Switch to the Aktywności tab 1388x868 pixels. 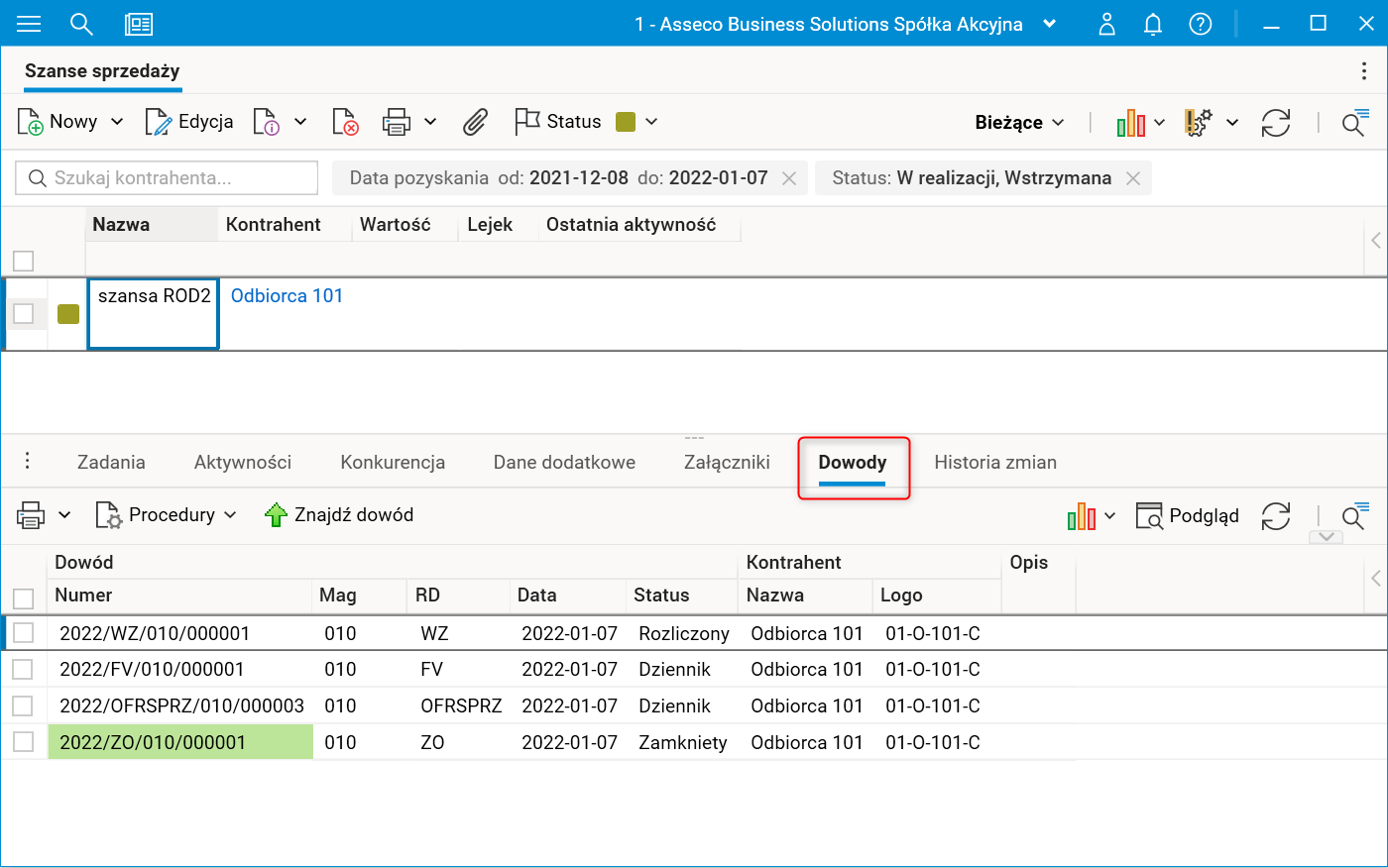click(243, 463)
